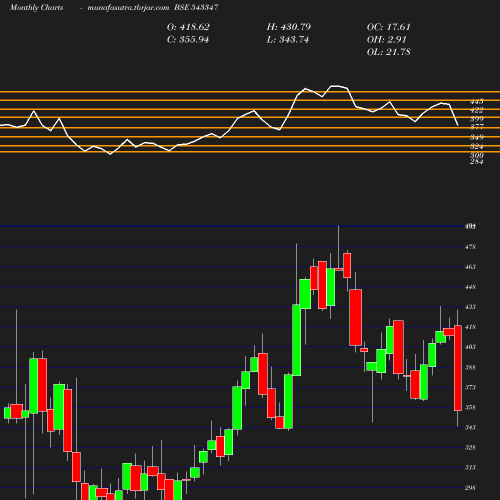Click the 478 candlestick price label
500x500 pixels.
coord(470,247)
